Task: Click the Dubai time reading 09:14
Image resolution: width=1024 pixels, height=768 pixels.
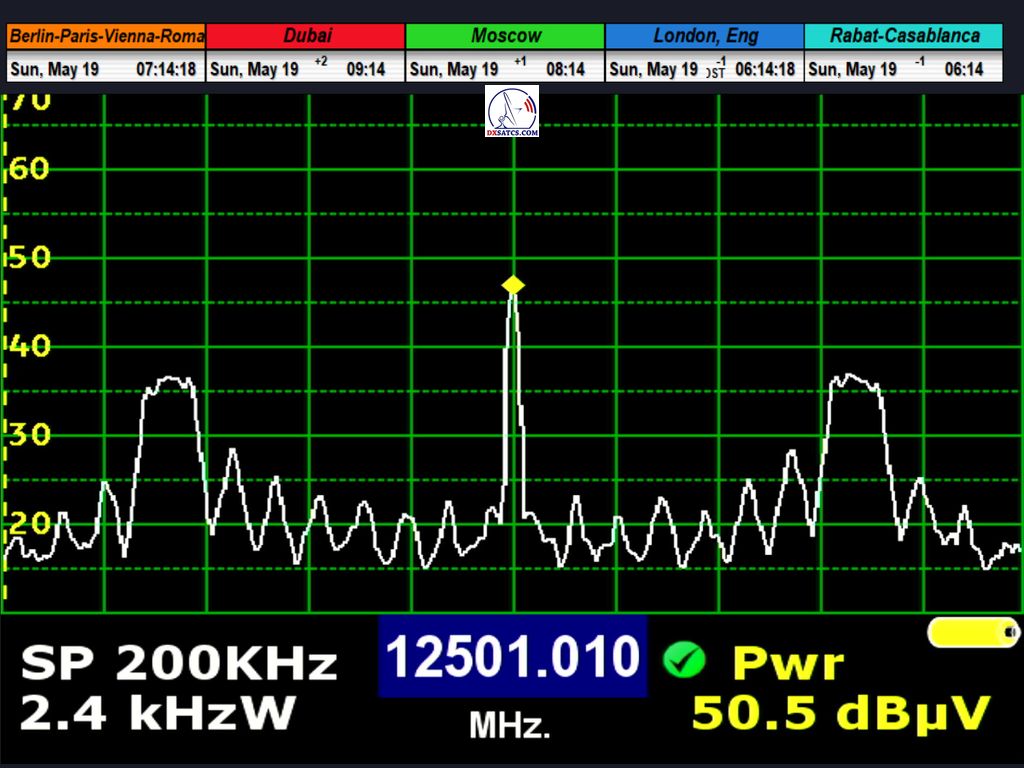Action: [x=365, y=70]
